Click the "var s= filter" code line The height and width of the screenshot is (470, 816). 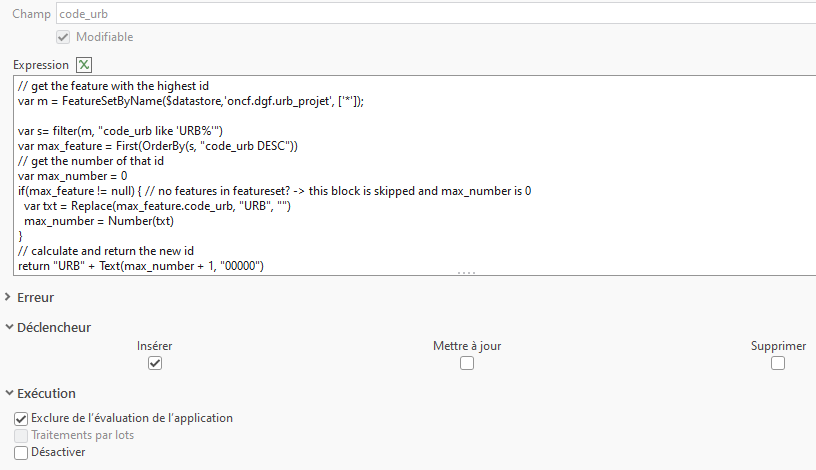(x=120, y=131)
